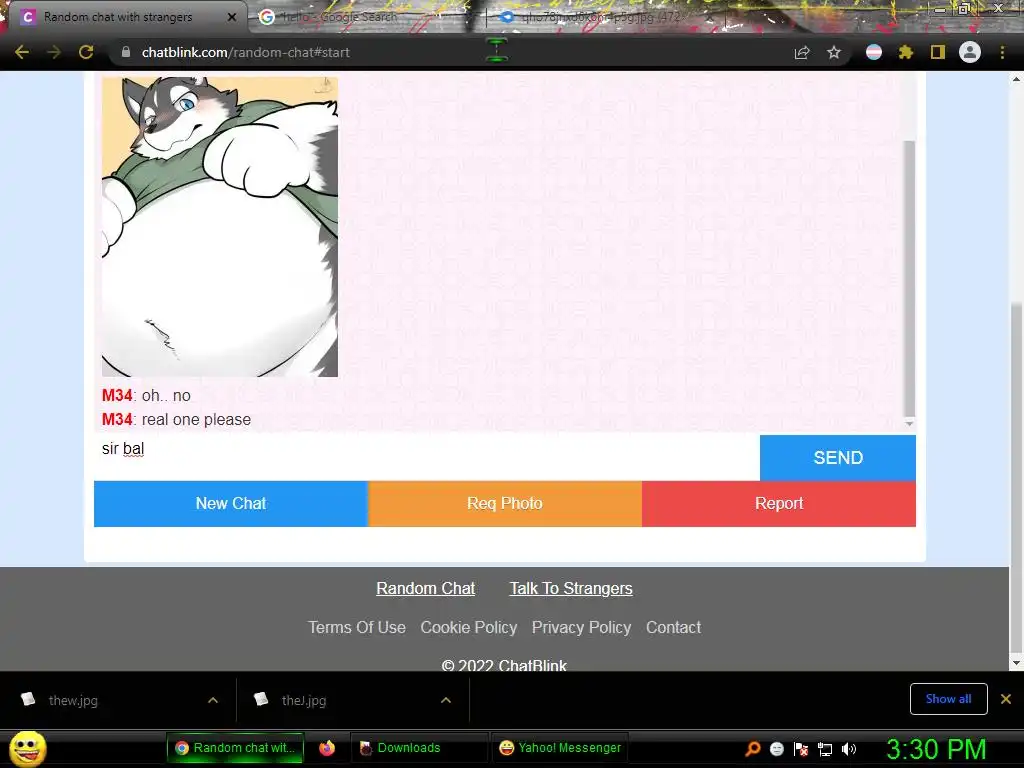Screen dimensions: 1024x768
Task: Toggle the browser side panel icon
Action: coord(938,52)
